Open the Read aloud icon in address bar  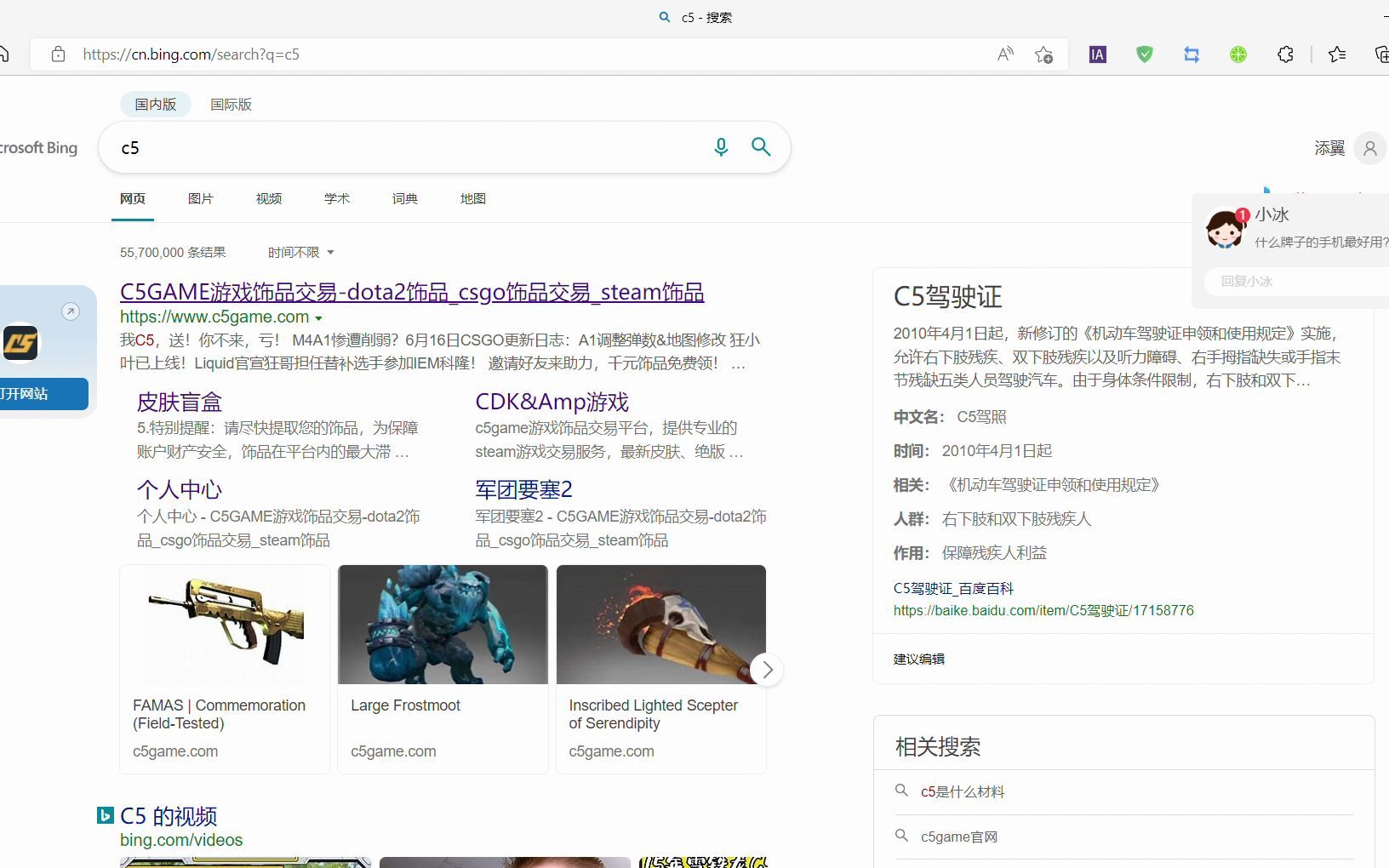click(x=1005, y=54)
